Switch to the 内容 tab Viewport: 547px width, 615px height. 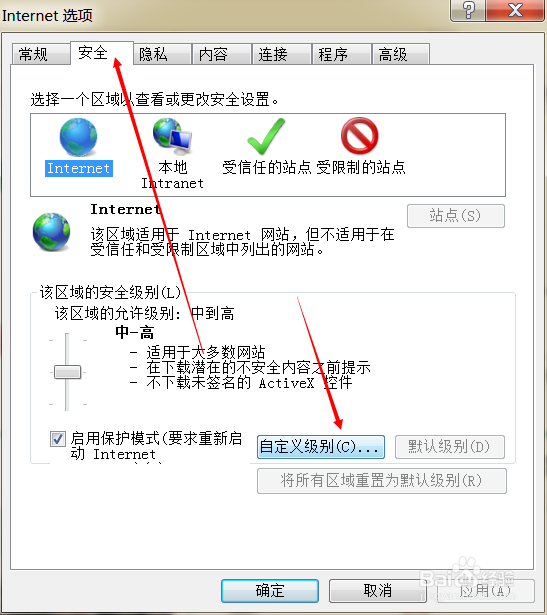[x=222, y=54]
